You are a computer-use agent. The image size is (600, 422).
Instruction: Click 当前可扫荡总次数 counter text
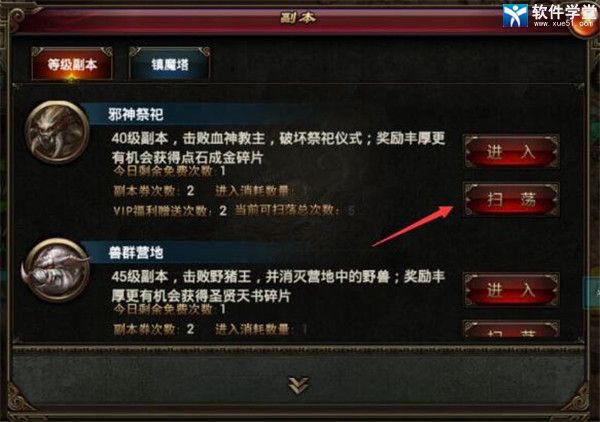pyautogui.click(x=295, y=210)
